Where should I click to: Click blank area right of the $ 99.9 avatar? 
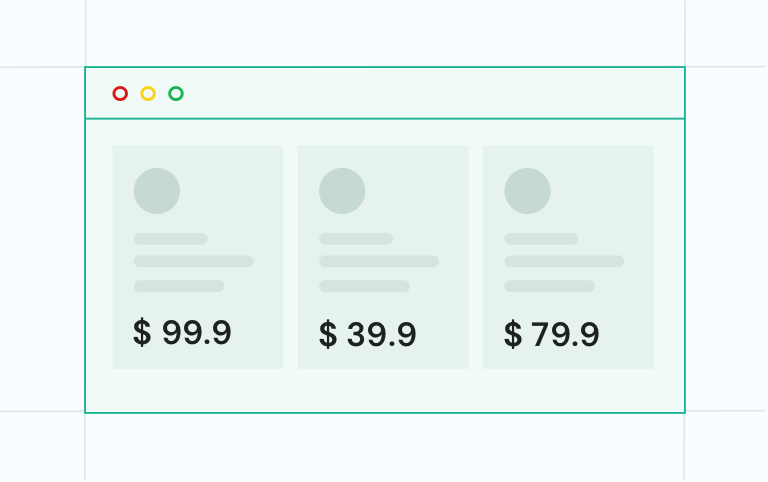235,191
